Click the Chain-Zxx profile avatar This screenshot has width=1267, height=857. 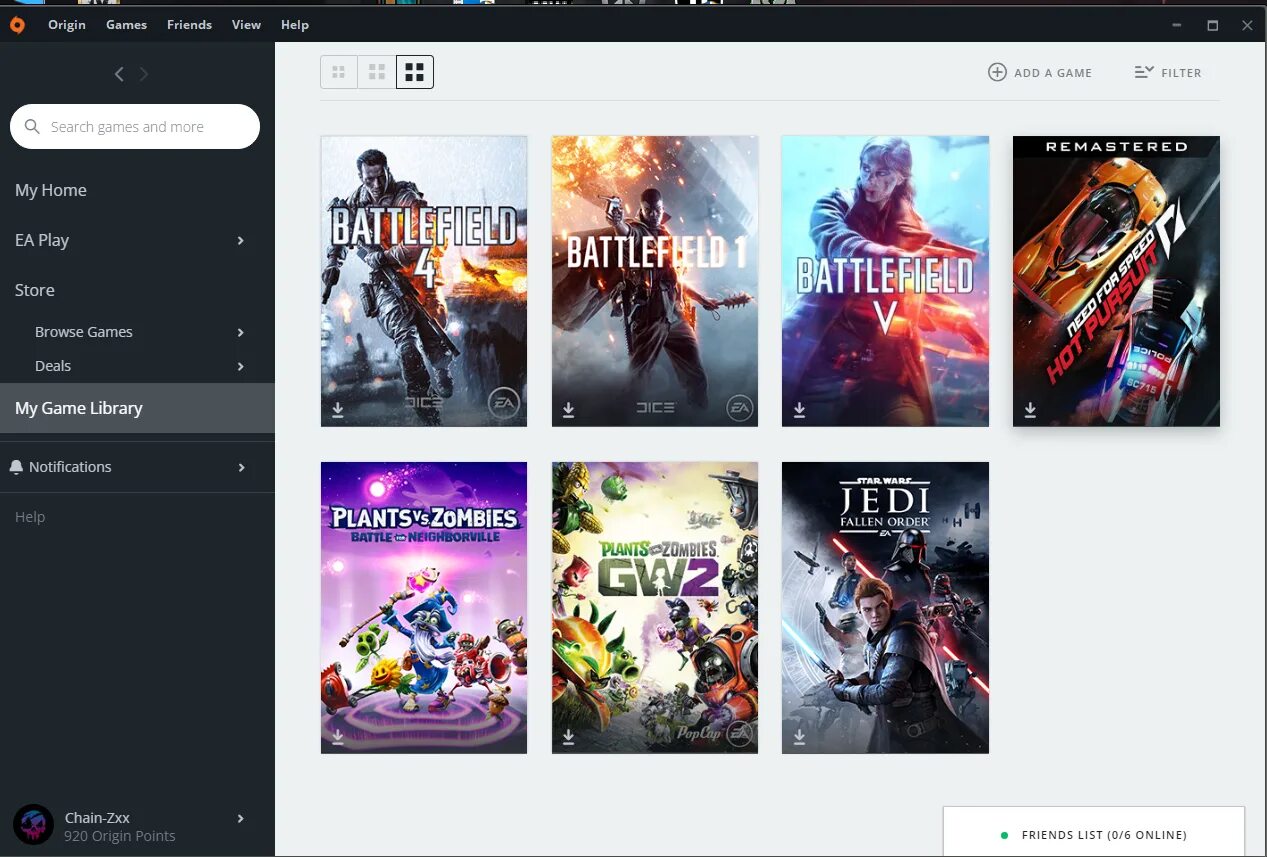coord(33,824)
